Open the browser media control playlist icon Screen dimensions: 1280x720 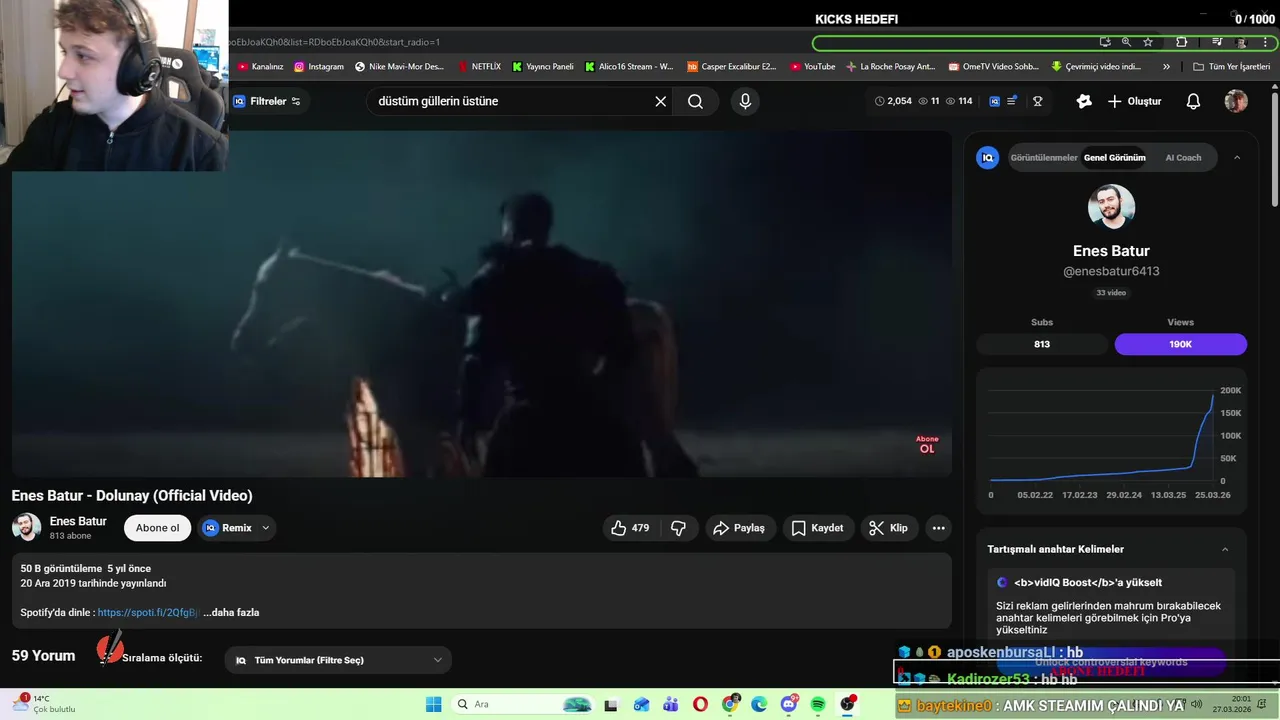coord(1217,42)
